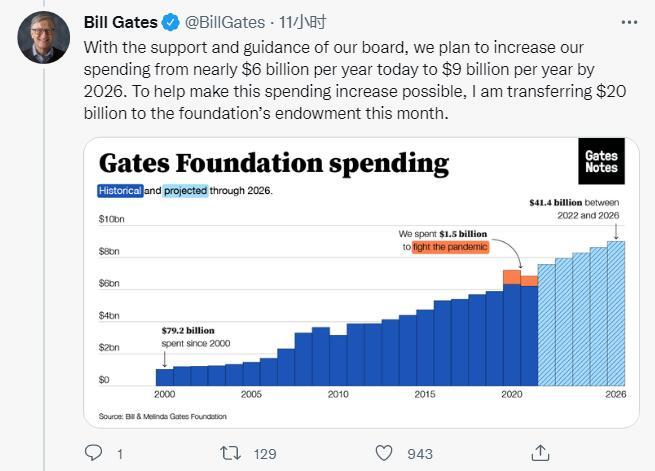Open the Gates Foundation spending chart title
The width and height of the screenshot is (655, 471).
[273, 163]
